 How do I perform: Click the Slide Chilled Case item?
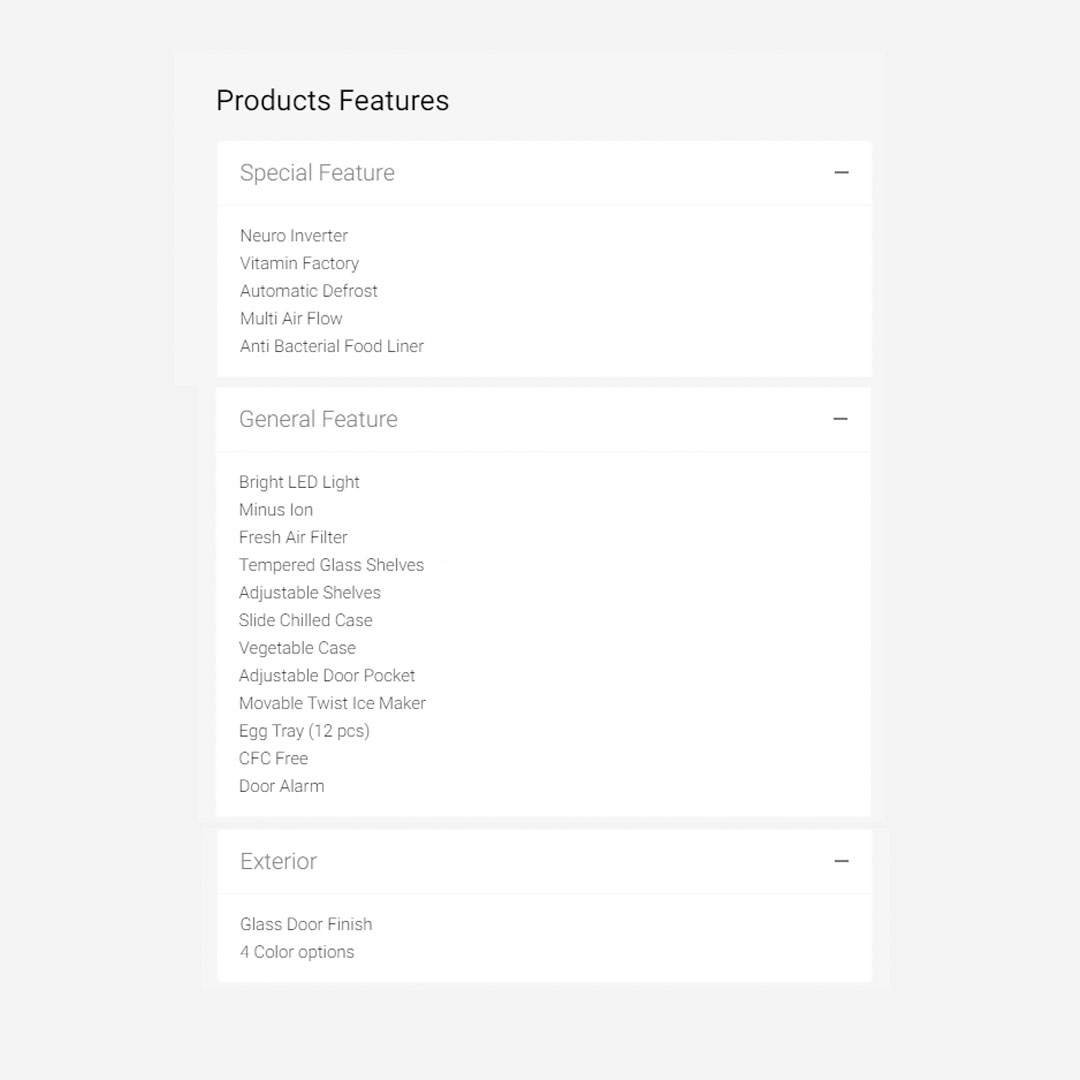pyautogui.click(x=305, y=620)
